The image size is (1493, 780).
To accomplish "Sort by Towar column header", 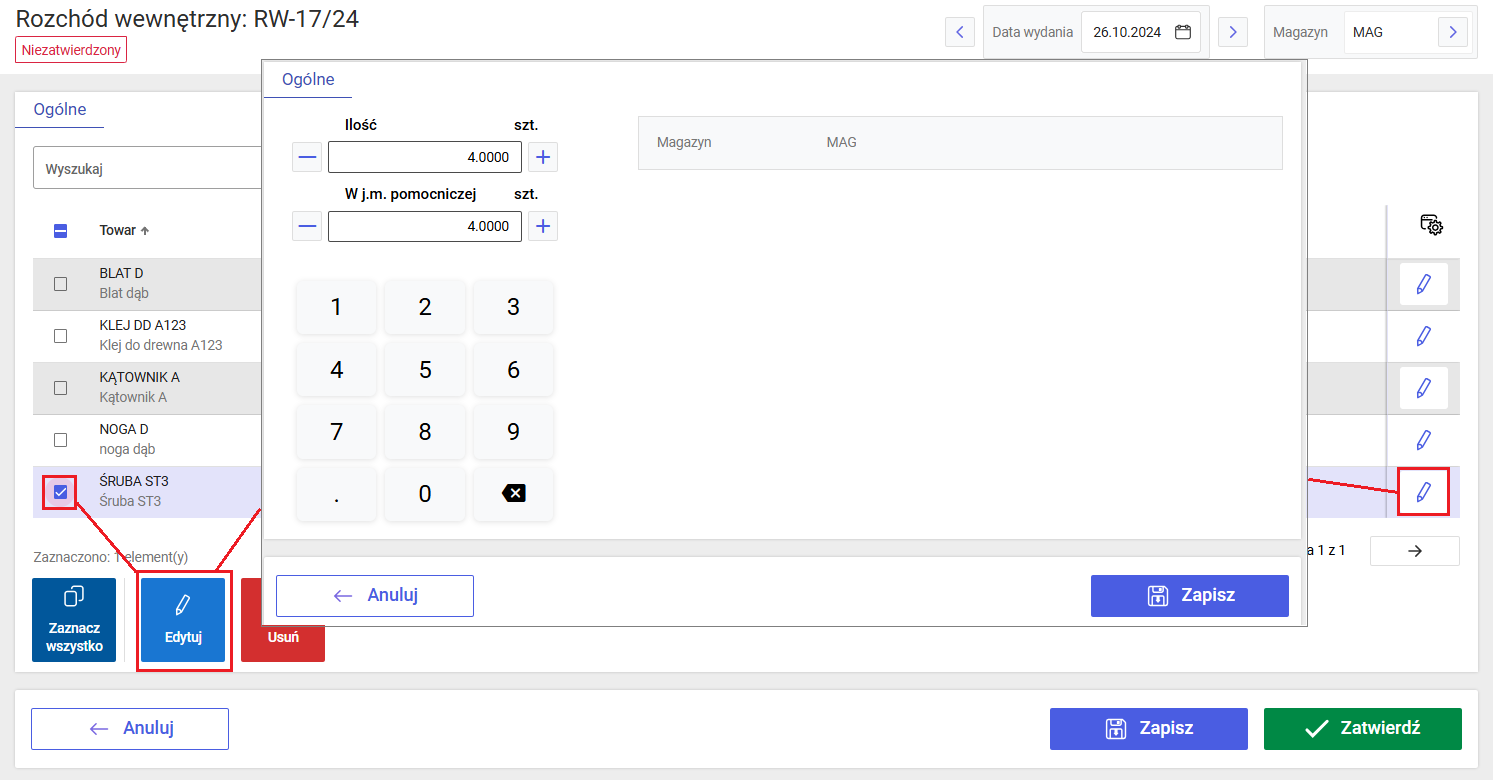I will pos(124,230).
